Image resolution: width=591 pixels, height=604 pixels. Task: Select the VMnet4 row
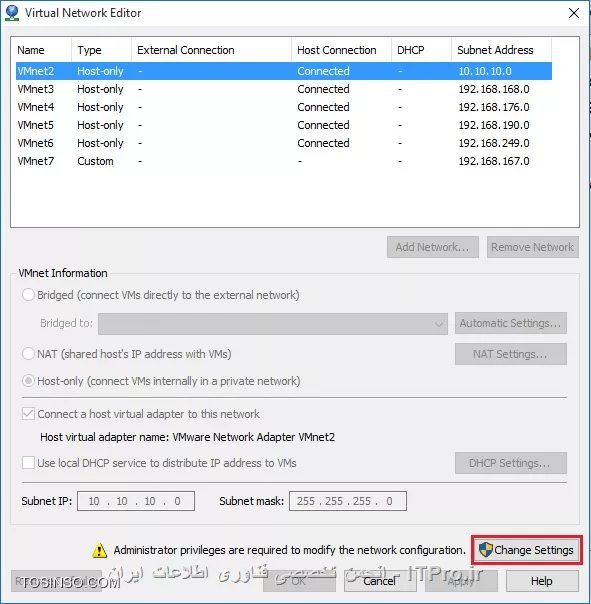[284, 107]
